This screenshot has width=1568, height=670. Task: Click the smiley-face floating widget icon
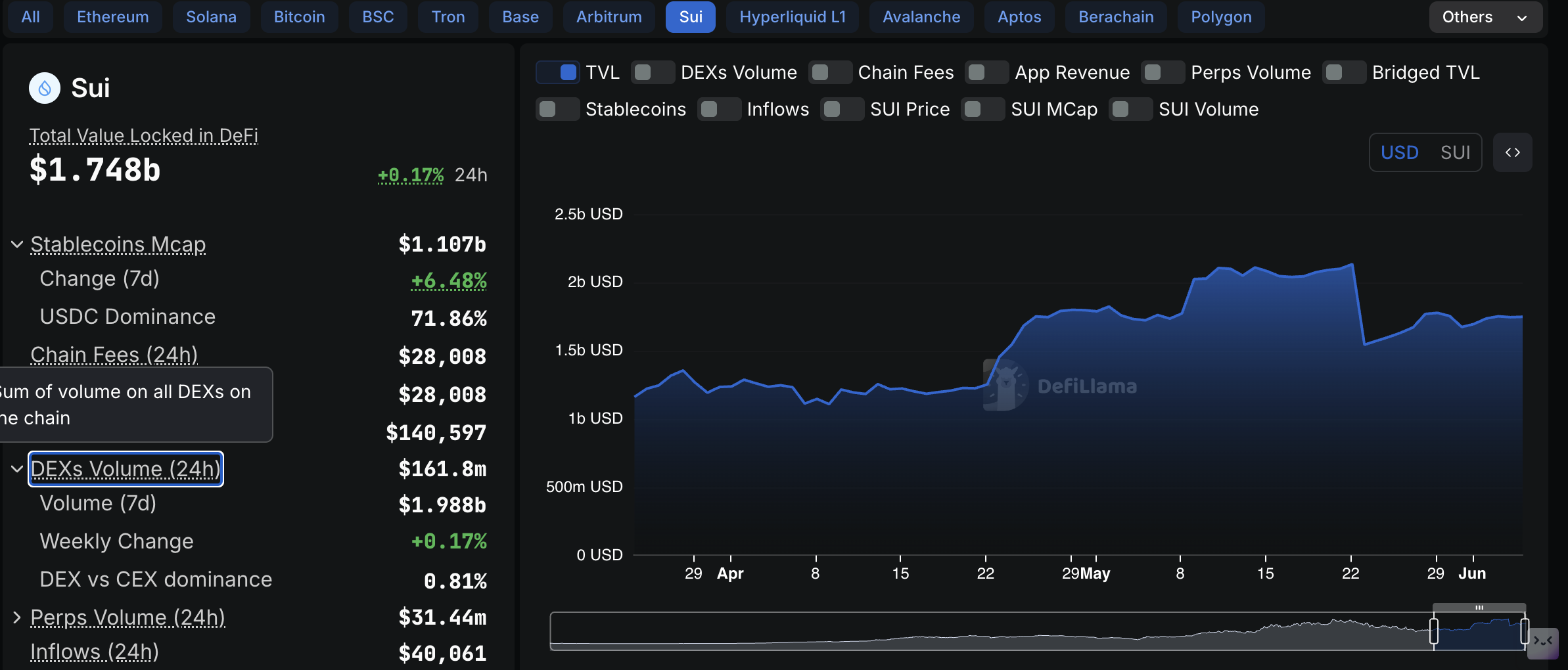[1542, 641]
